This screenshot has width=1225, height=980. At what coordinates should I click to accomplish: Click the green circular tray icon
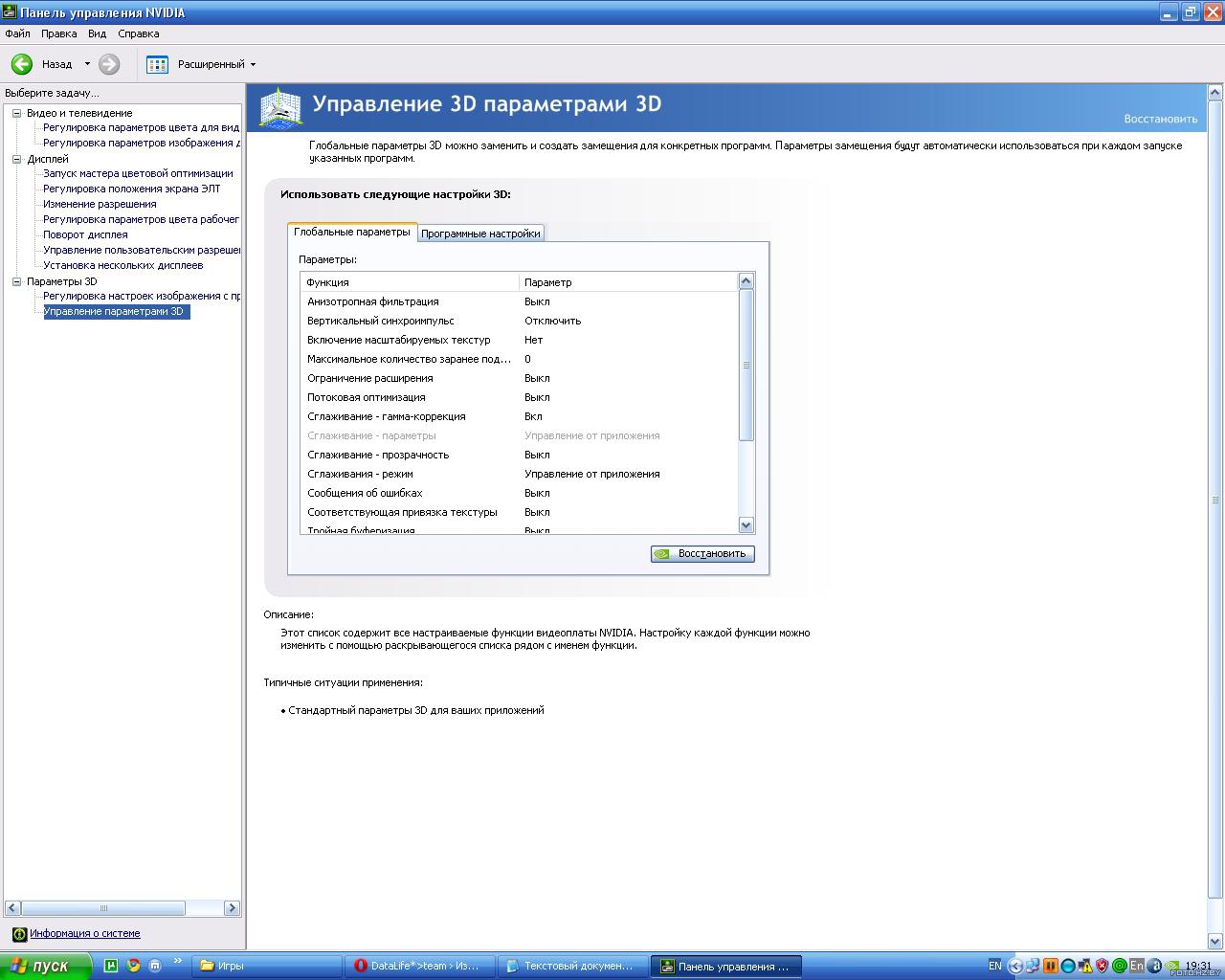tap(1119, 966)
